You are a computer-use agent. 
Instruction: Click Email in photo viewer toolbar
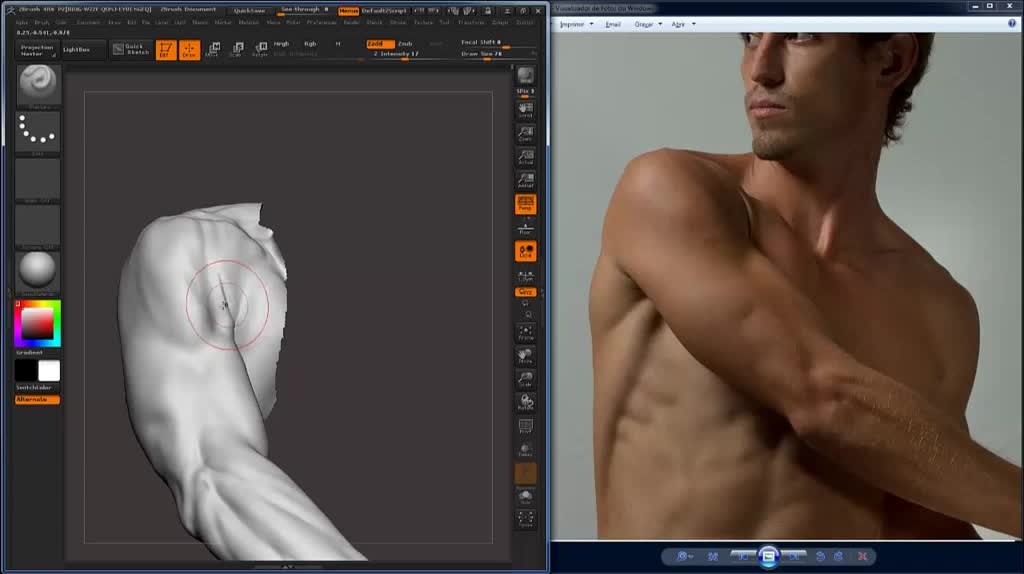click(613, 24)
